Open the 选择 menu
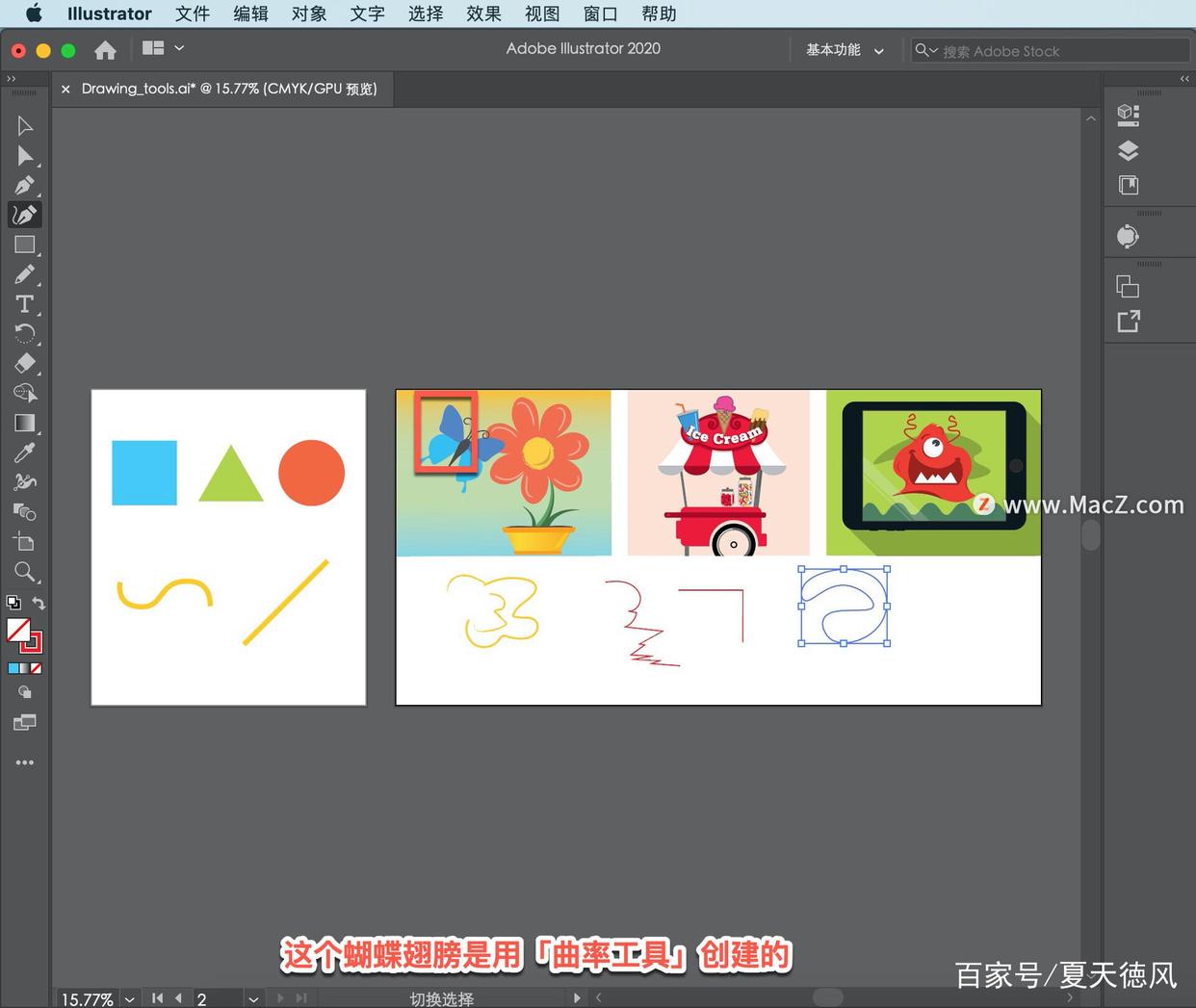This screenshot has width=1196, height=1008. pos(426,13)
